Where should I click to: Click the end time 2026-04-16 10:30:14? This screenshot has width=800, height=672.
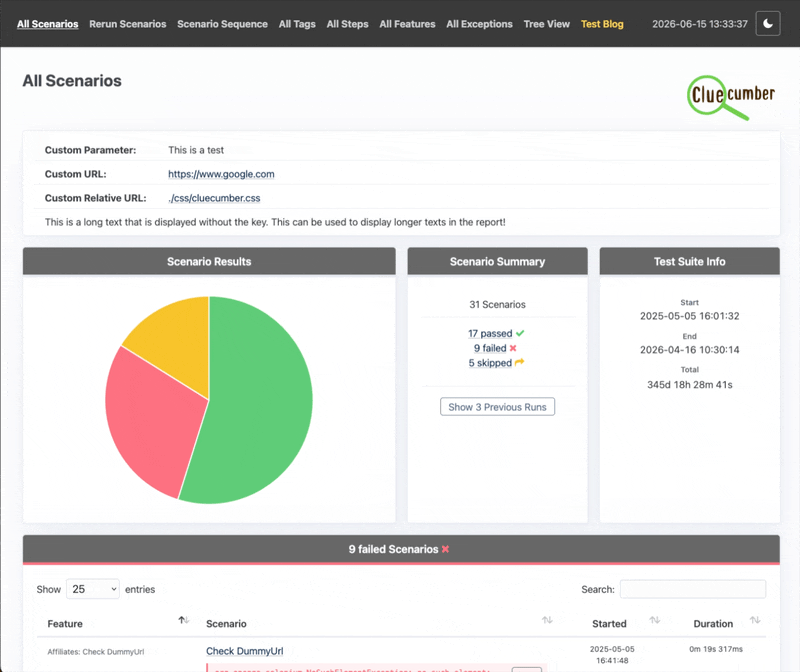tap(690, 350)
